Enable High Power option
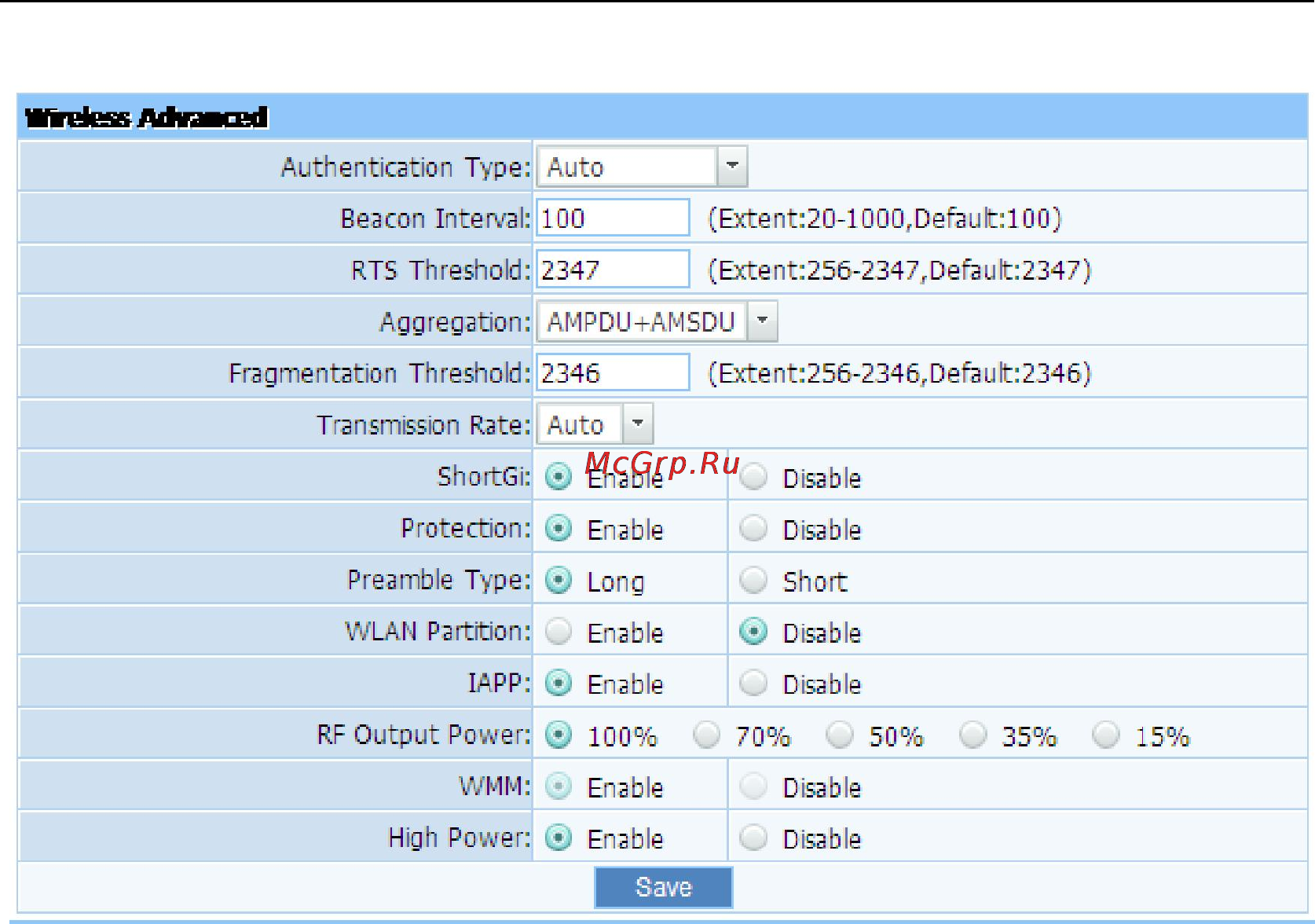Screen dimensions: 1315x924 (559, 838)
